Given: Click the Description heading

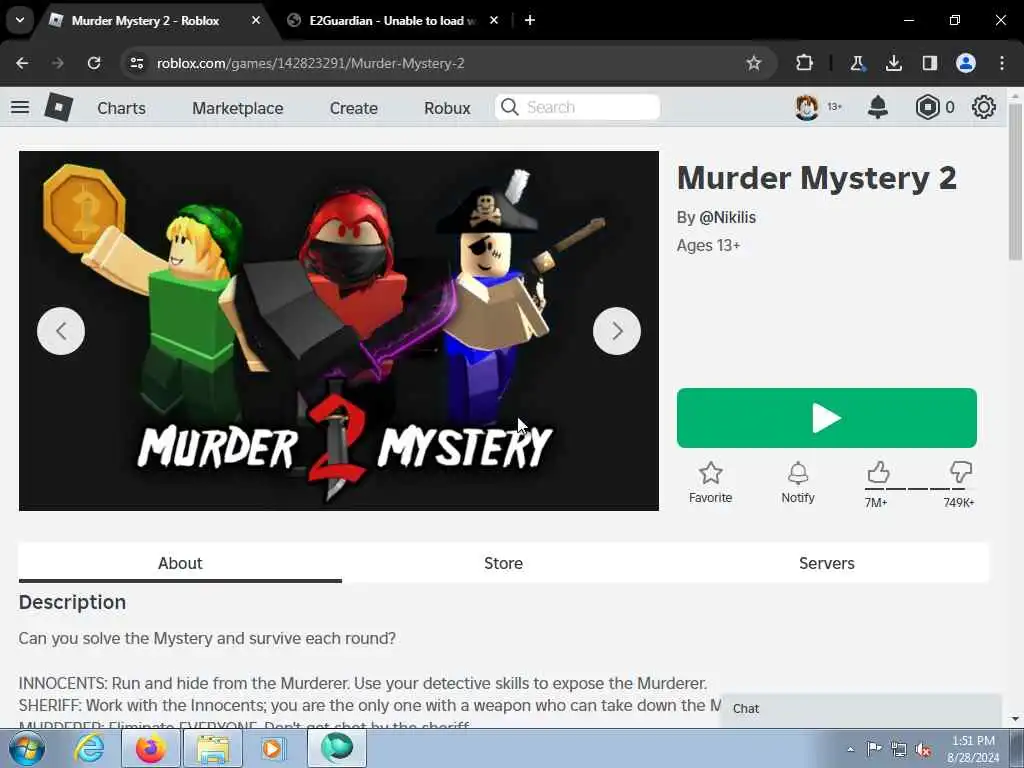Looking at the screenshot, I should (x=72, y=602).
